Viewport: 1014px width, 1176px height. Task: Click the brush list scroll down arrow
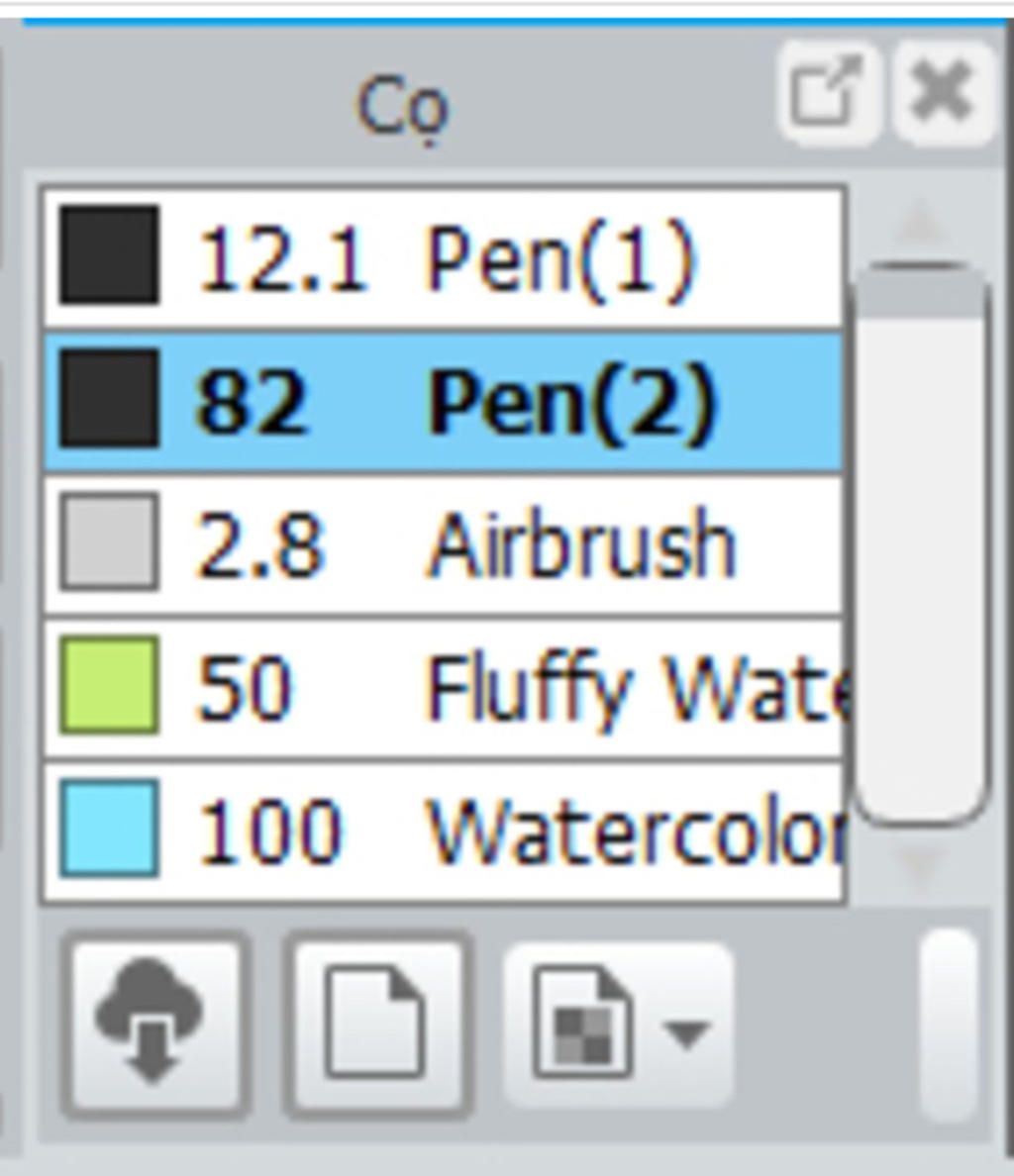922,864
